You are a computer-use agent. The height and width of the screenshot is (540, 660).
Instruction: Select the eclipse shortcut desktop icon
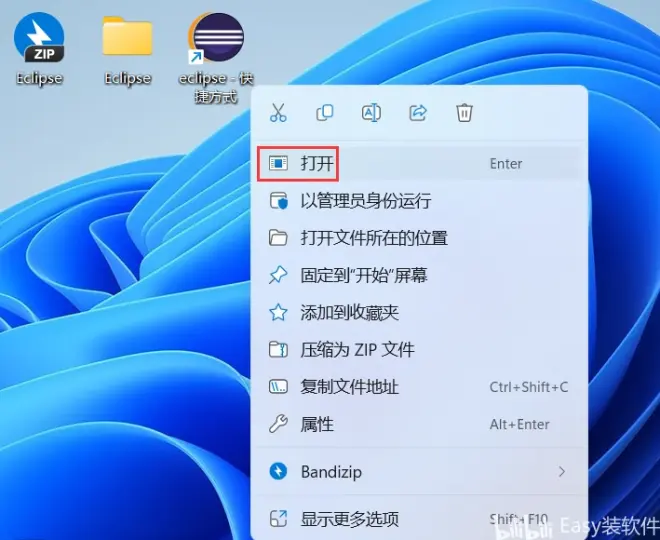click(216, 58)
